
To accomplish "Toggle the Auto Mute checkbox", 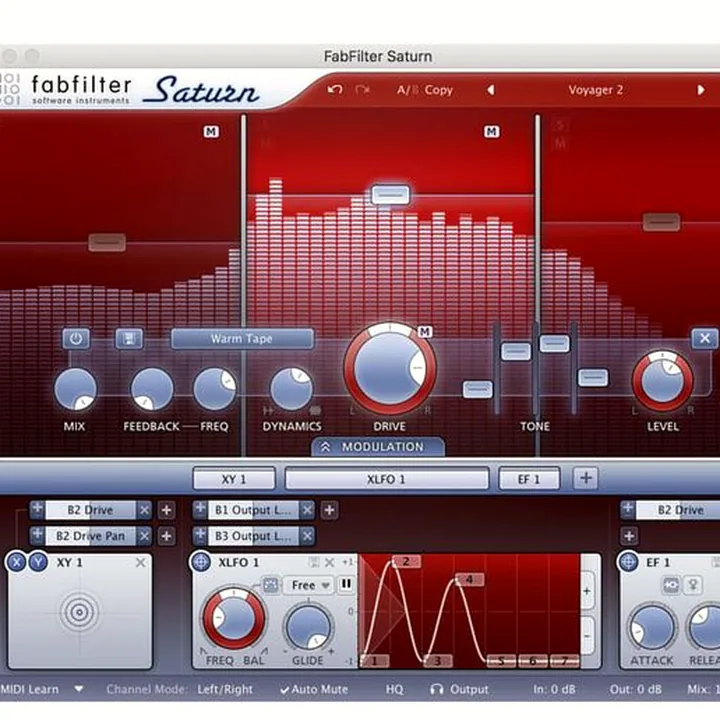I will (x=314, y=689).
